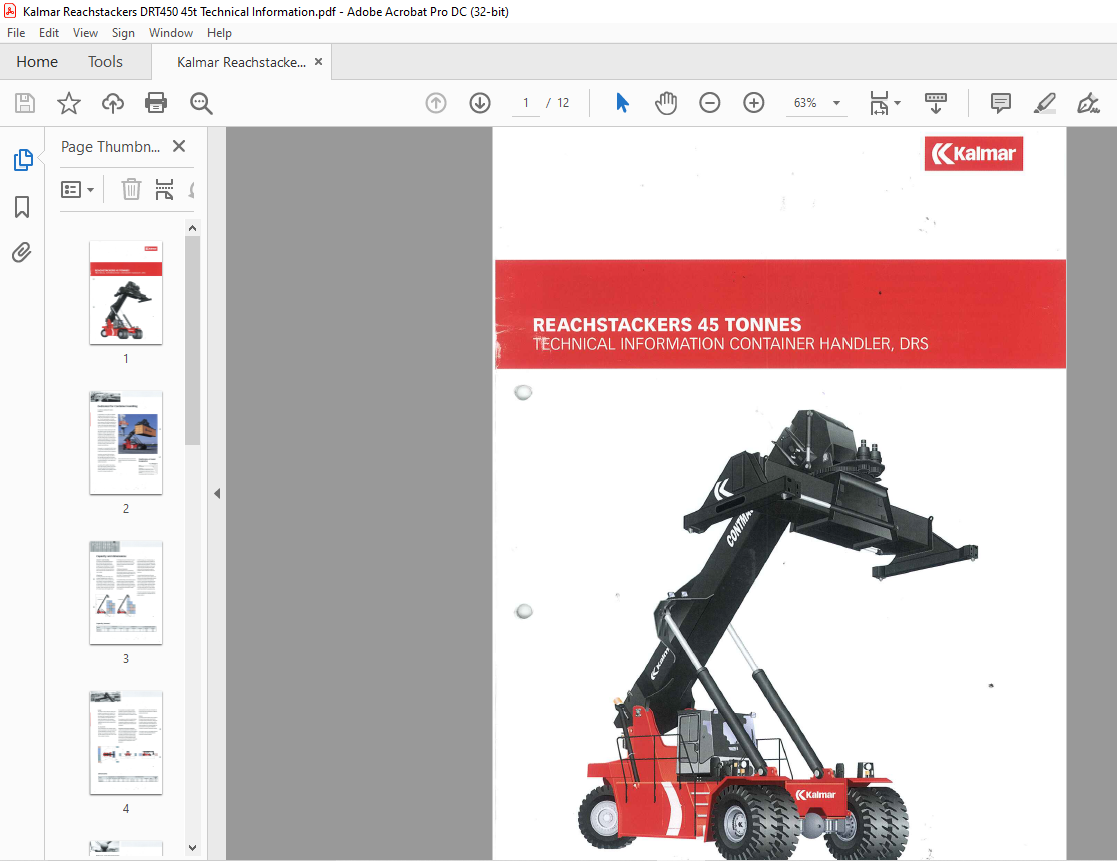Click the fit page width icon

[880, 103]
